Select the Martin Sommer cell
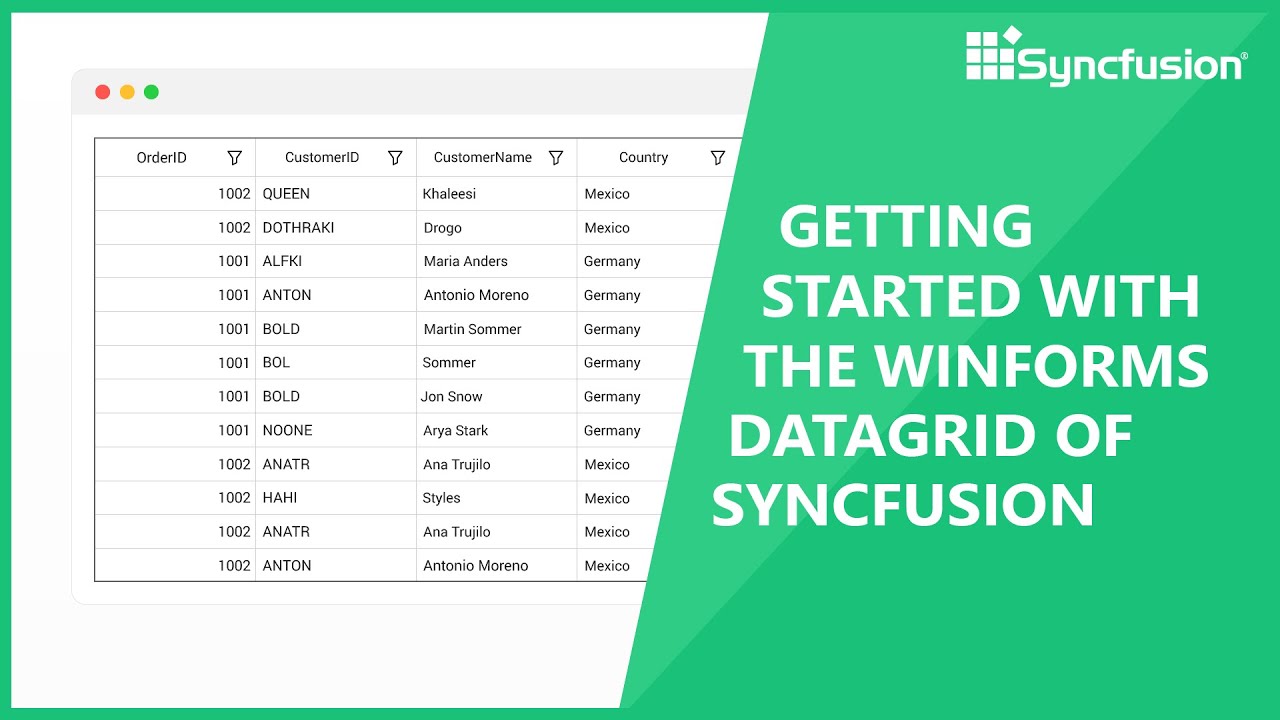The height and width of the screenshot is (720, 1280). pos(497,329)
